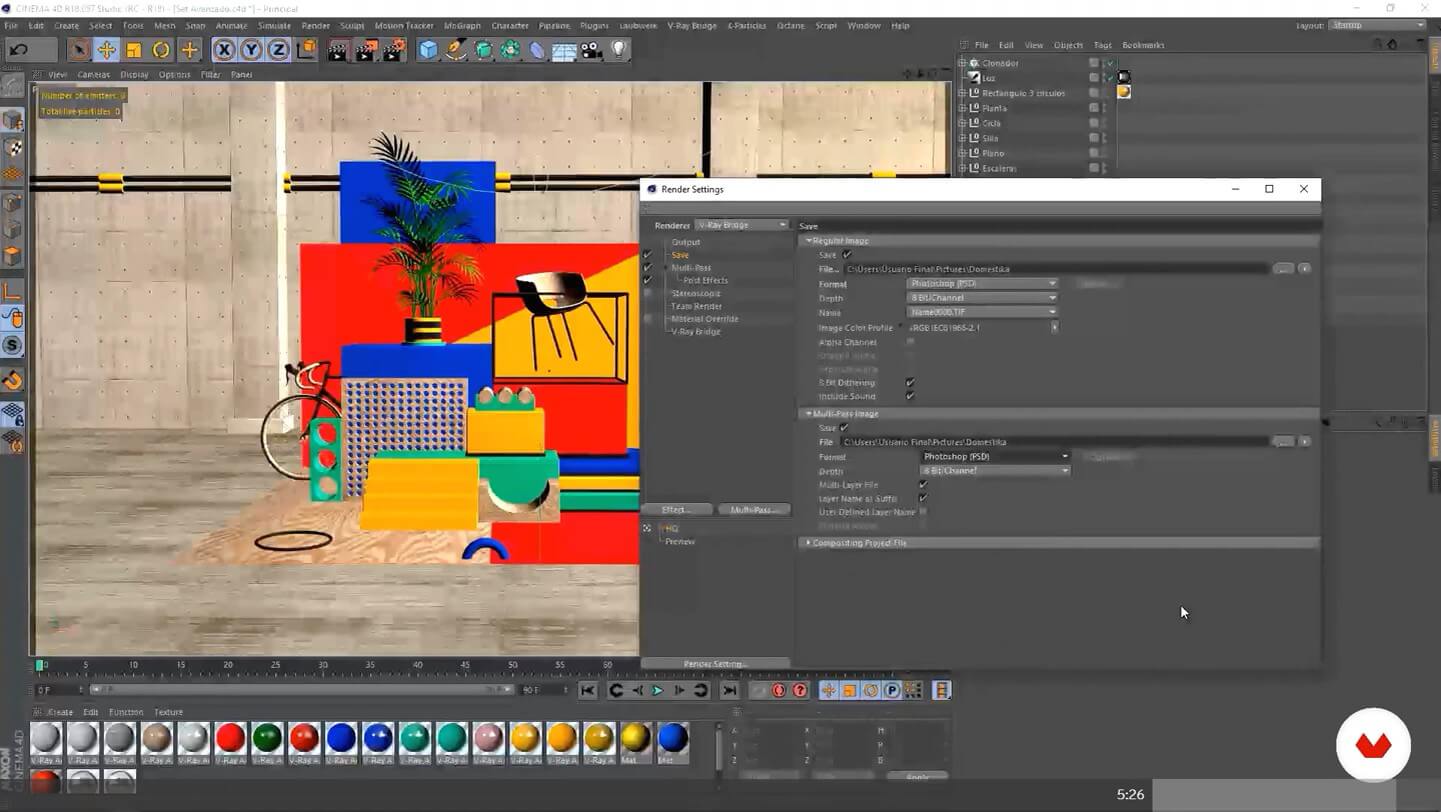Click the Multi-Pass... button

(x=753, y=510)
